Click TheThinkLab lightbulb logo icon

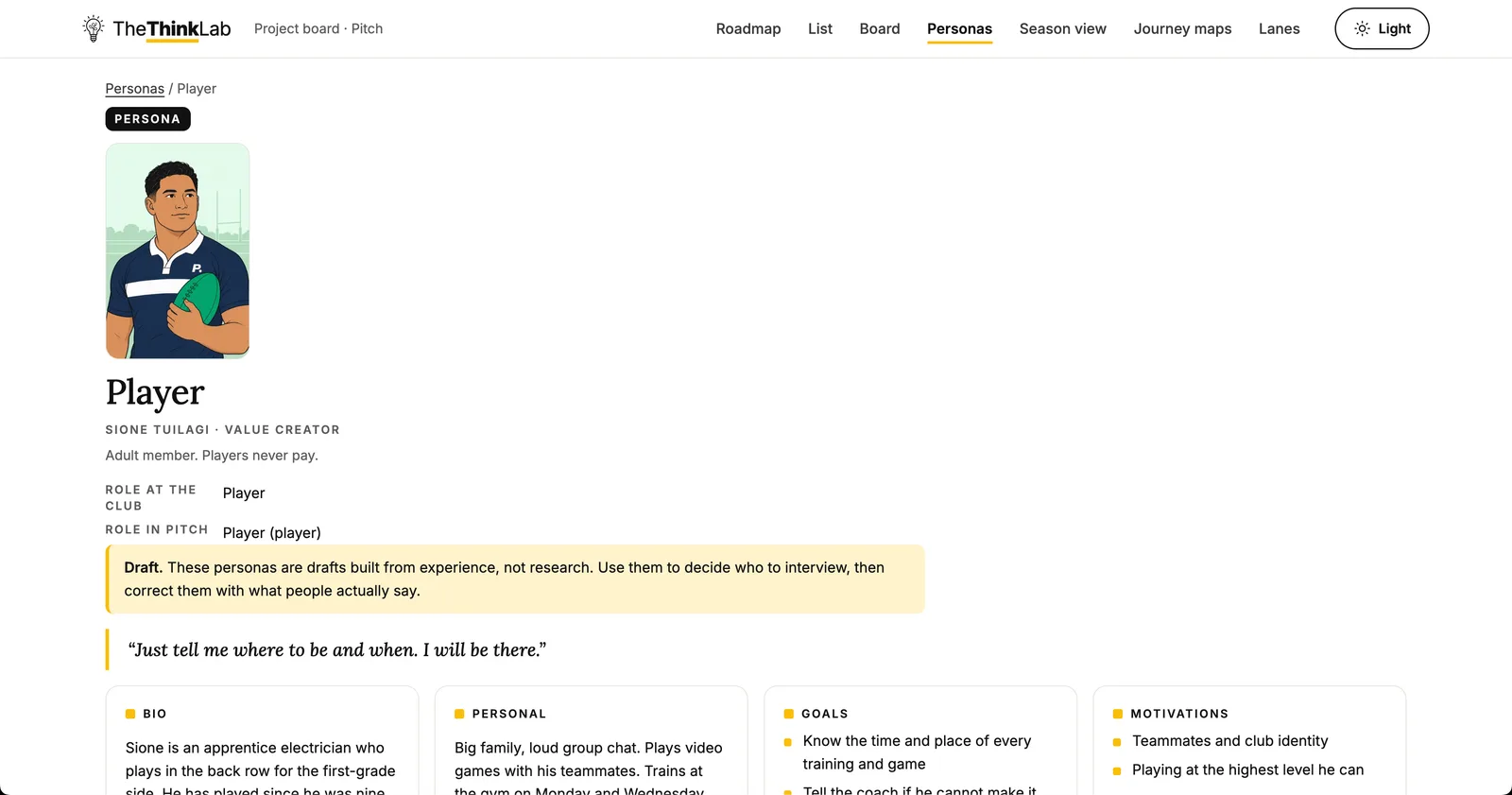point(93,28)
